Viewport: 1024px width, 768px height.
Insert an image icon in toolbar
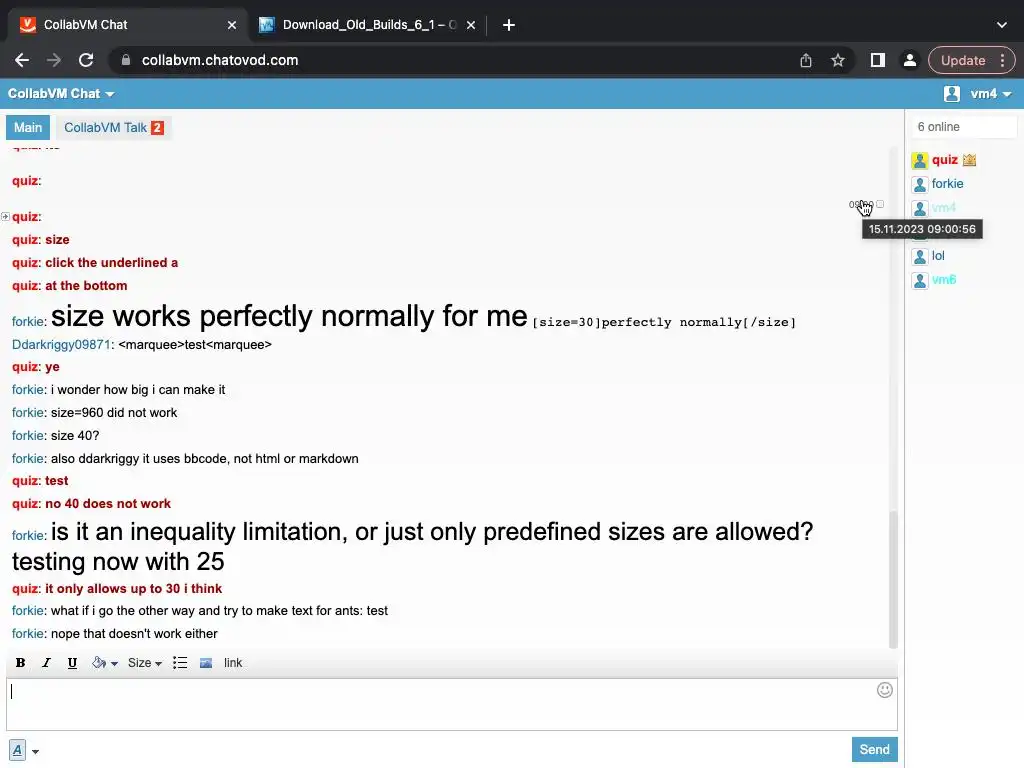[x=206, y=663]
